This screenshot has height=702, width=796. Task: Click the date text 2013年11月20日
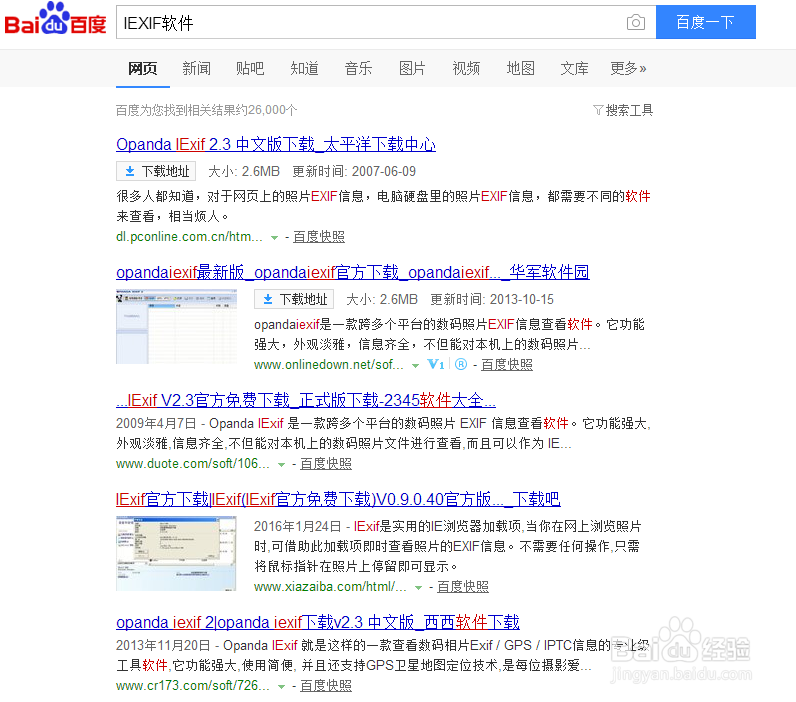[x=163, y=646]
